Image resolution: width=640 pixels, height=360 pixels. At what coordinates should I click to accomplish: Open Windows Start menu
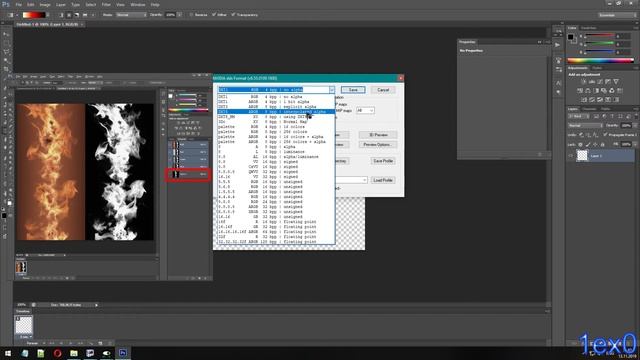point(8,353)
